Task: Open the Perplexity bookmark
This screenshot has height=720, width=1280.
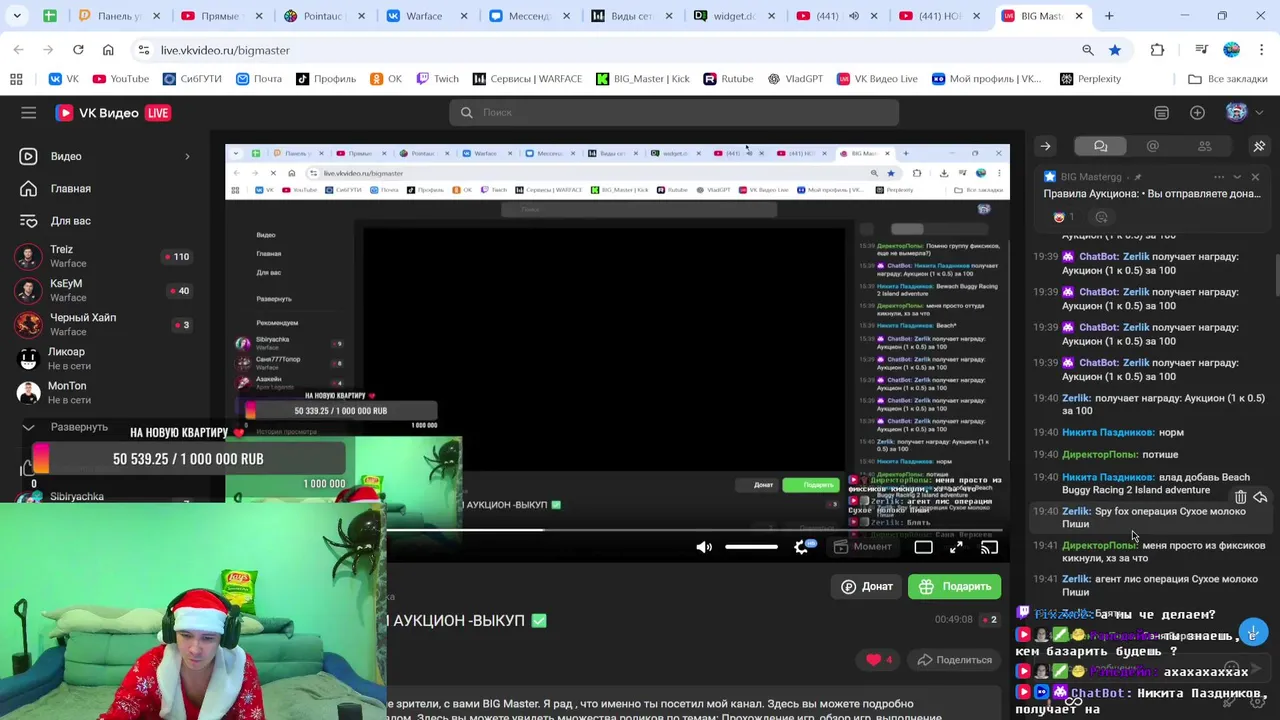Action: point(1090,79)
